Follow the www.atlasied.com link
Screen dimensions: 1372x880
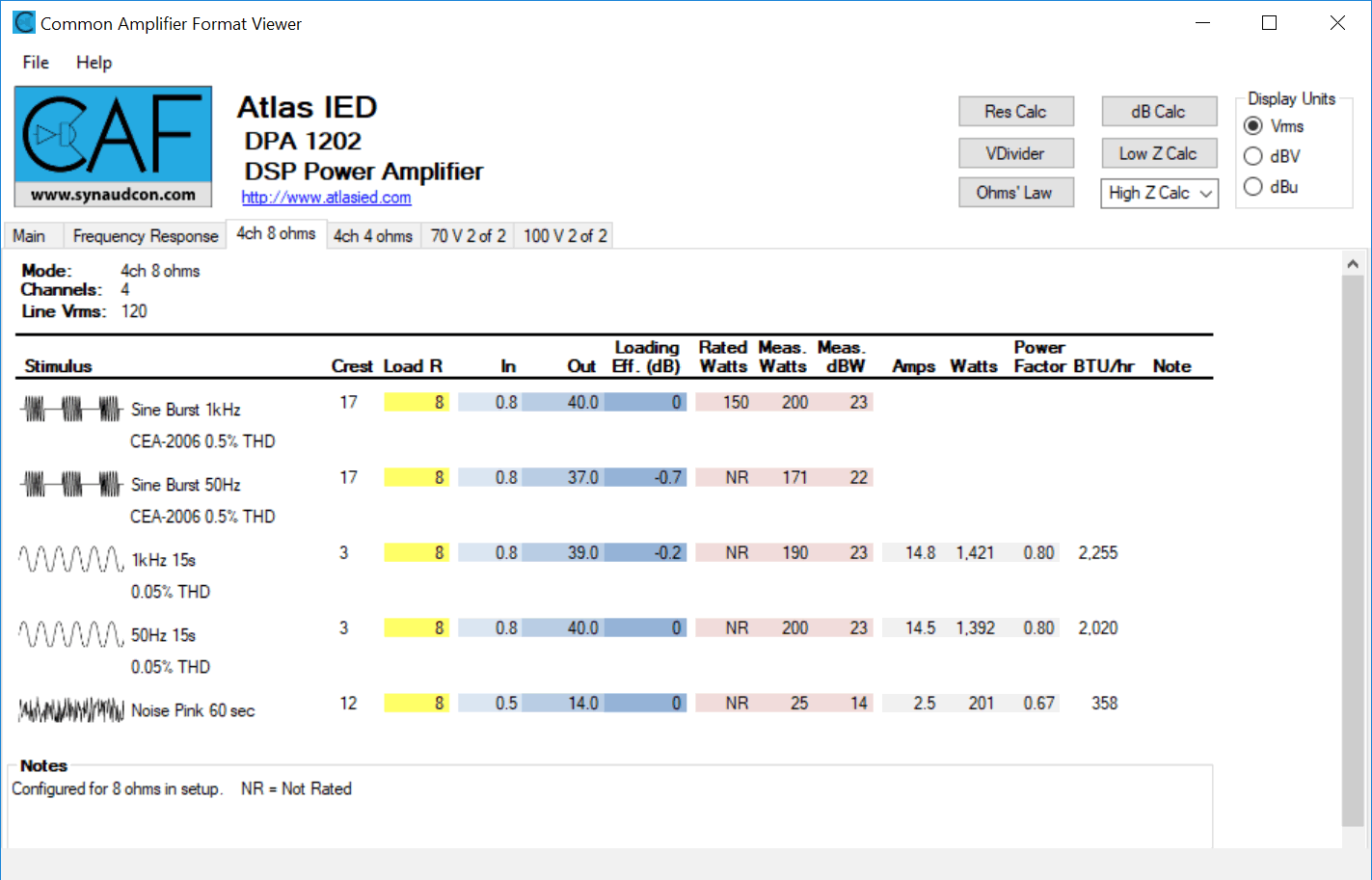(326, 198)
